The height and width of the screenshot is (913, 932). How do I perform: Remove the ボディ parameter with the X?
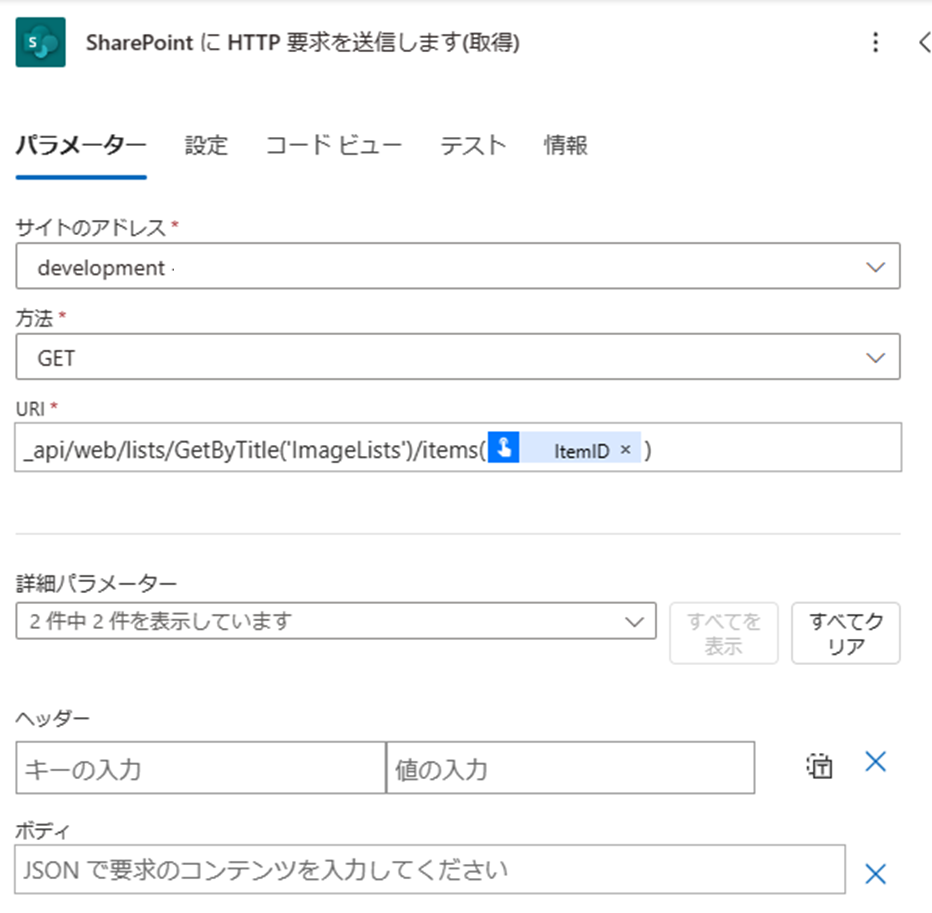click(875, 874)
